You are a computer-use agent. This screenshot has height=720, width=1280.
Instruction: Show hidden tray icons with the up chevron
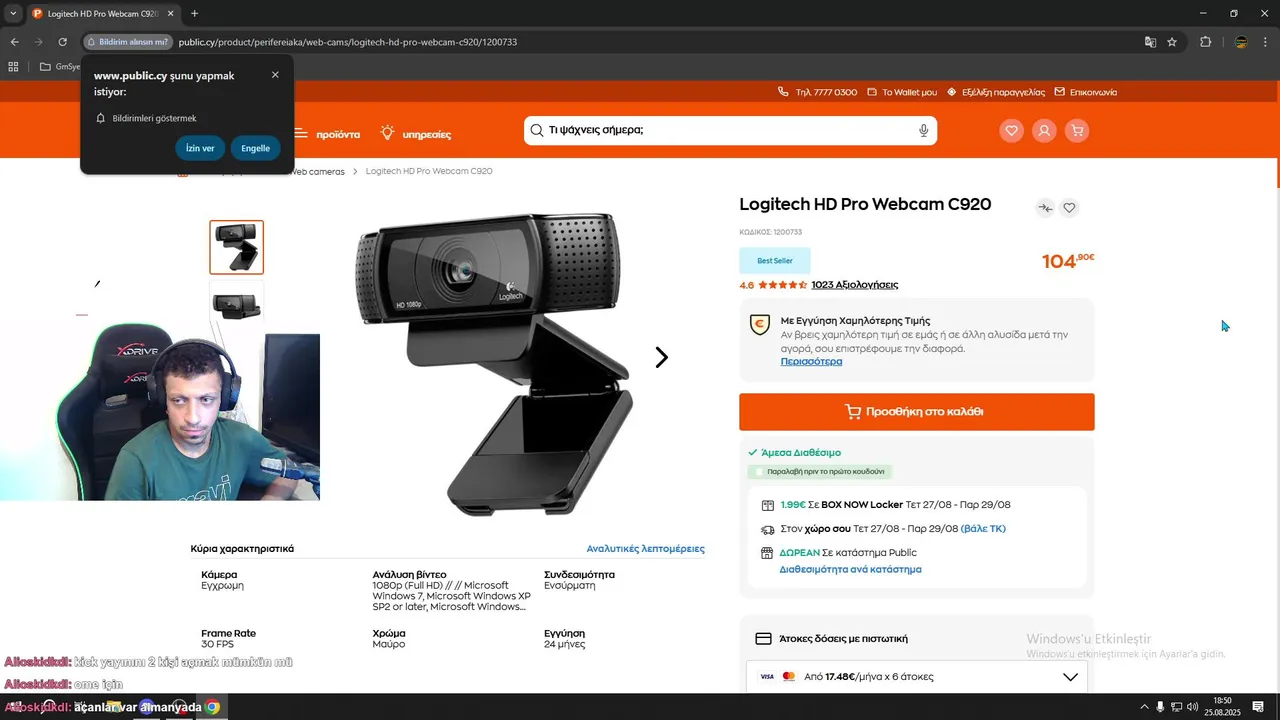point(1145,707)
